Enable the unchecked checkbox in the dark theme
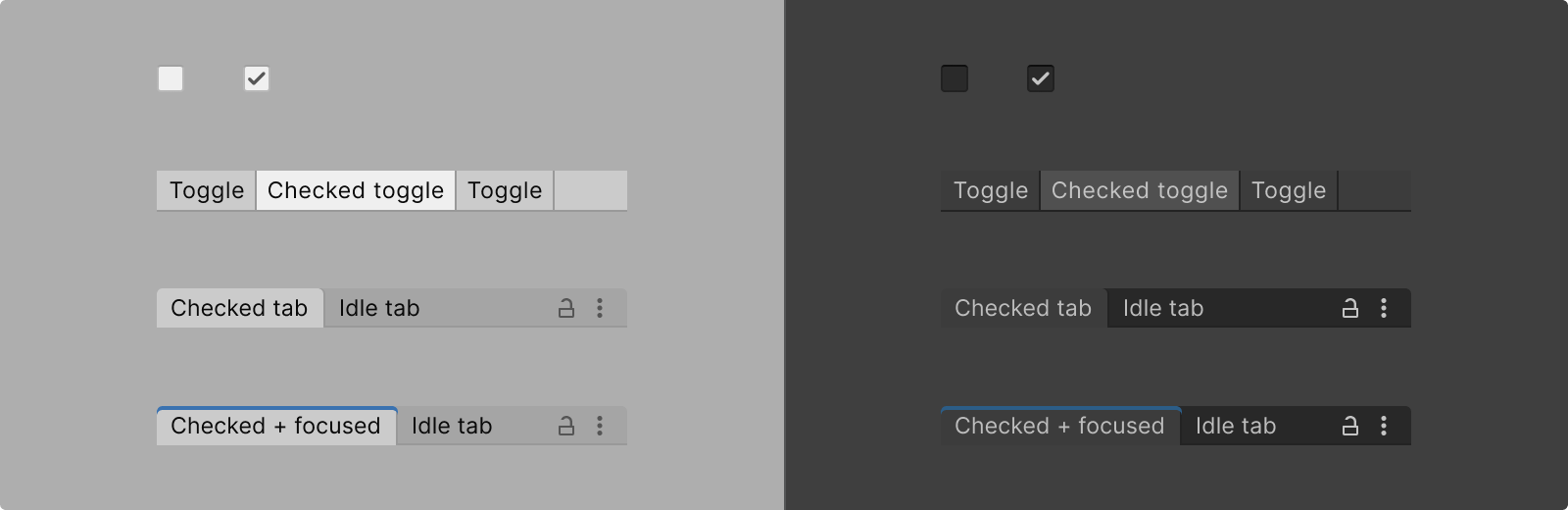 tap(955, 78)
